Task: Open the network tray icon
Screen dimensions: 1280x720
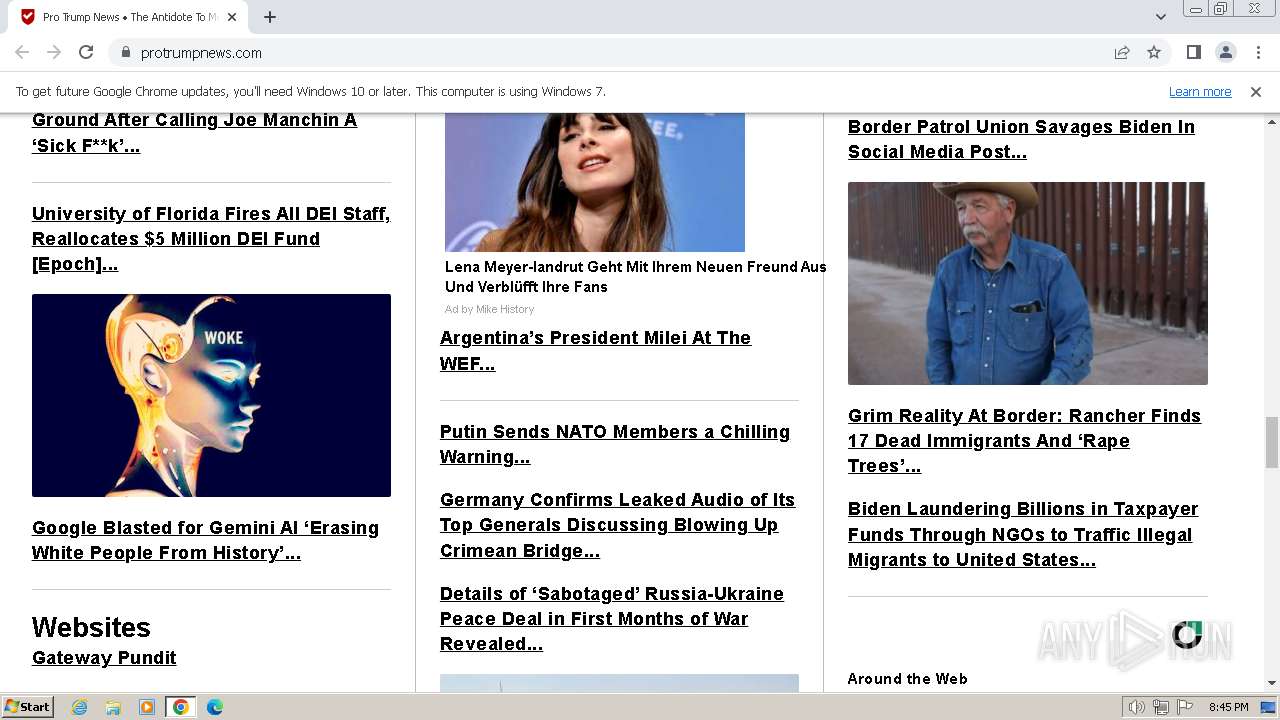Action: click(x=1161, y=707)
